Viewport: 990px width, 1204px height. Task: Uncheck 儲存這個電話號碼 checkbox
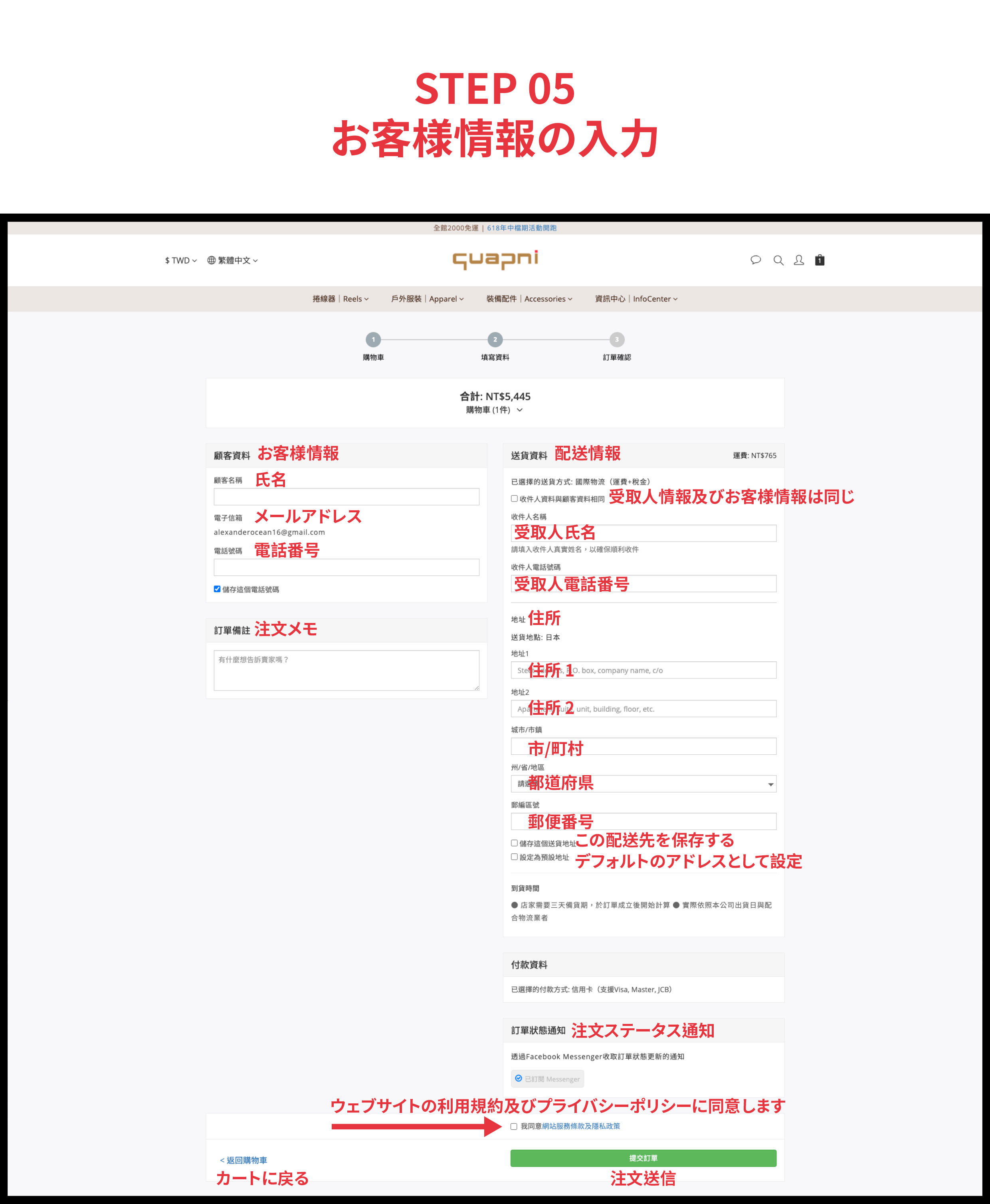coord(217,589)
